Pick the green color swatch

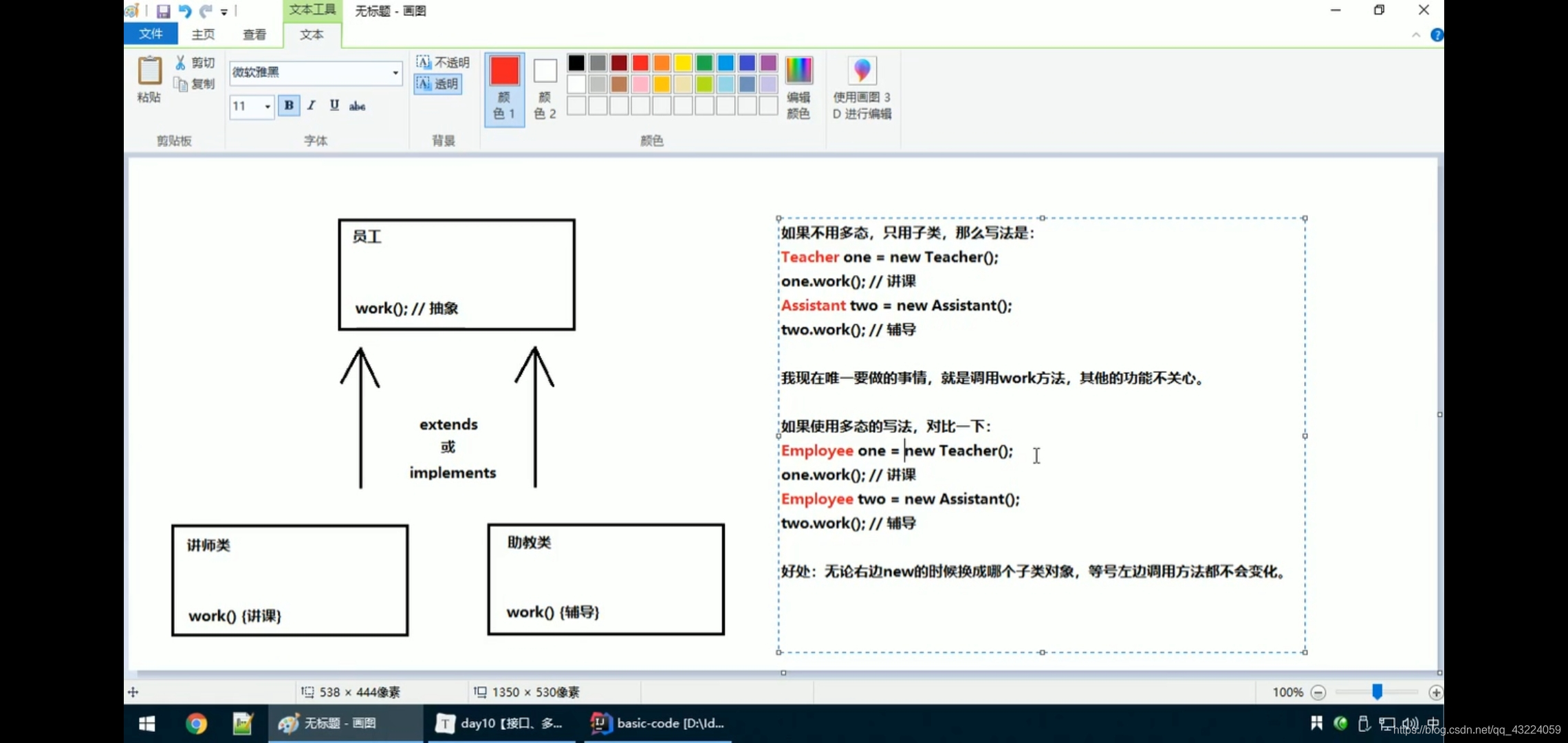704,63
